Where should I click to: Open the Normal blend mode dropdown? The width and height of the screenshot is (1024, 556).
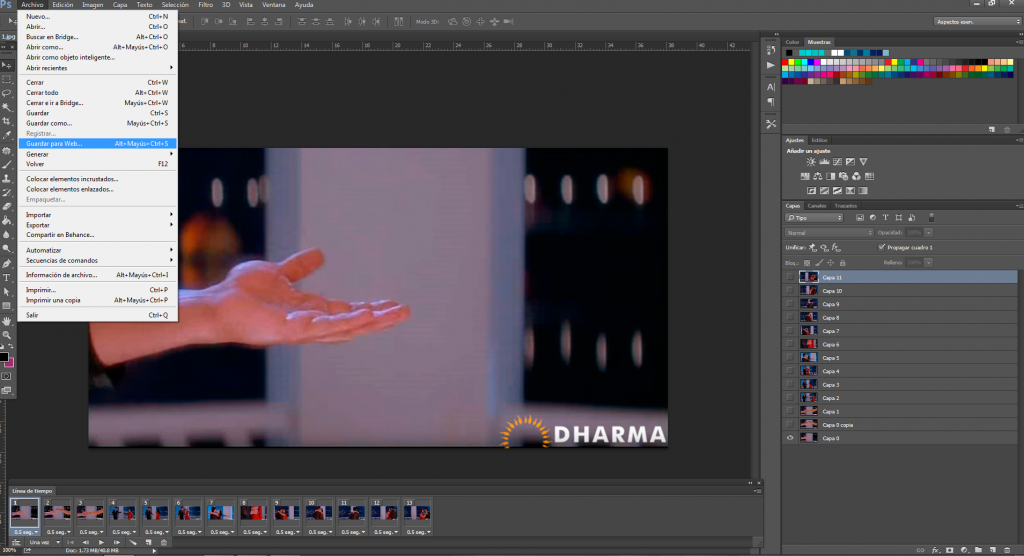[829, 233]
